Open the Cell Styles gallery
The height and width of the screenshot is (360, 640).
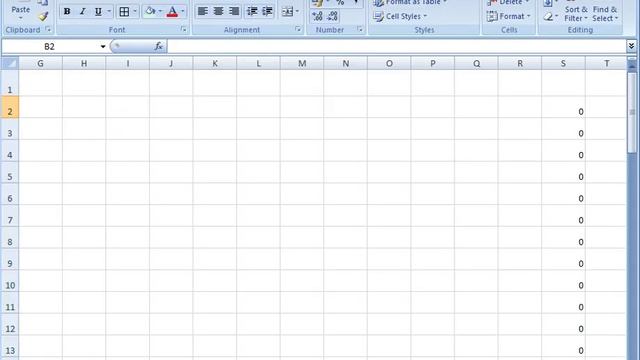[400, 16]
